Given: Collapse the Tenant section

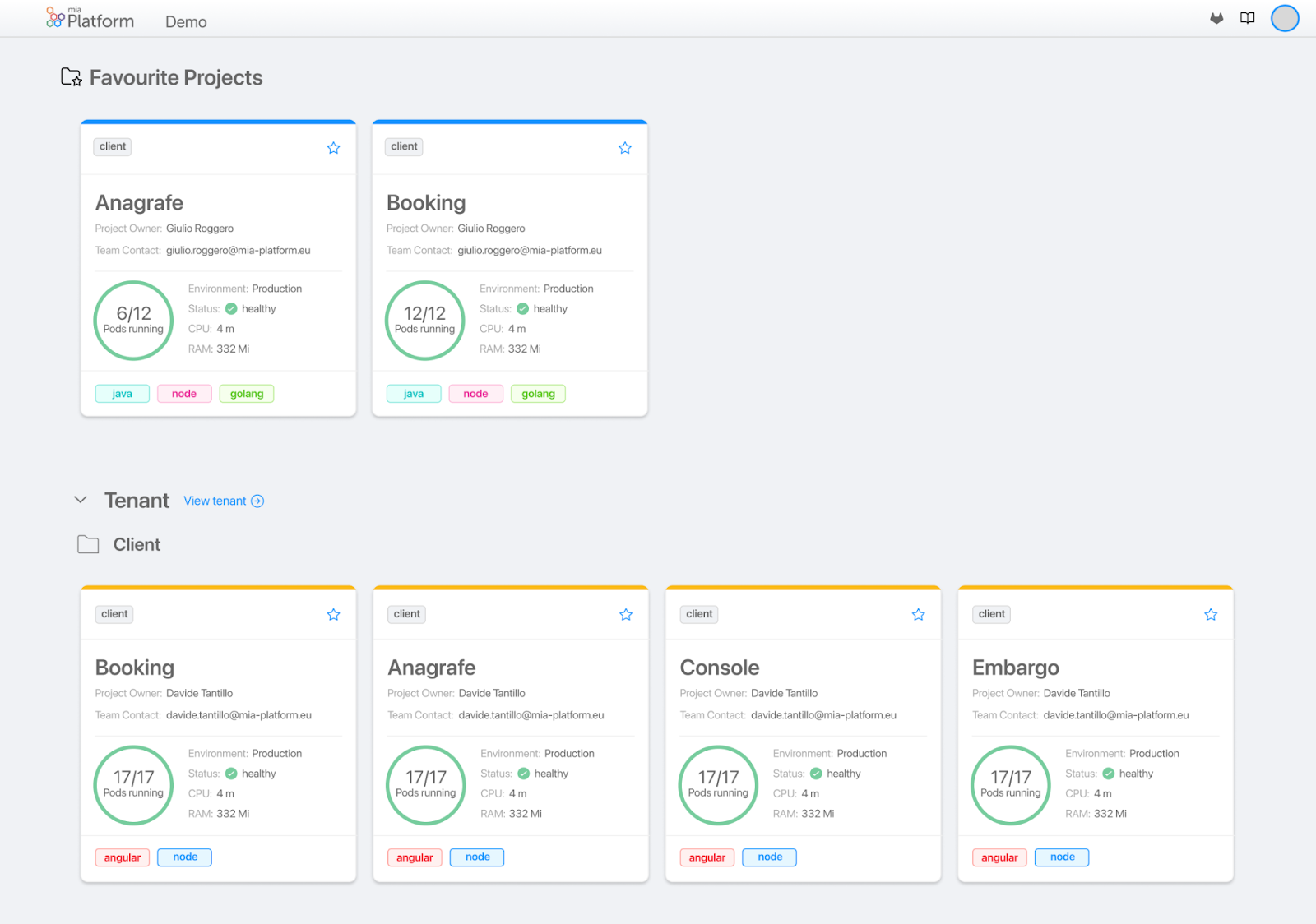Looking at the screenshot, I should point(81,499).
